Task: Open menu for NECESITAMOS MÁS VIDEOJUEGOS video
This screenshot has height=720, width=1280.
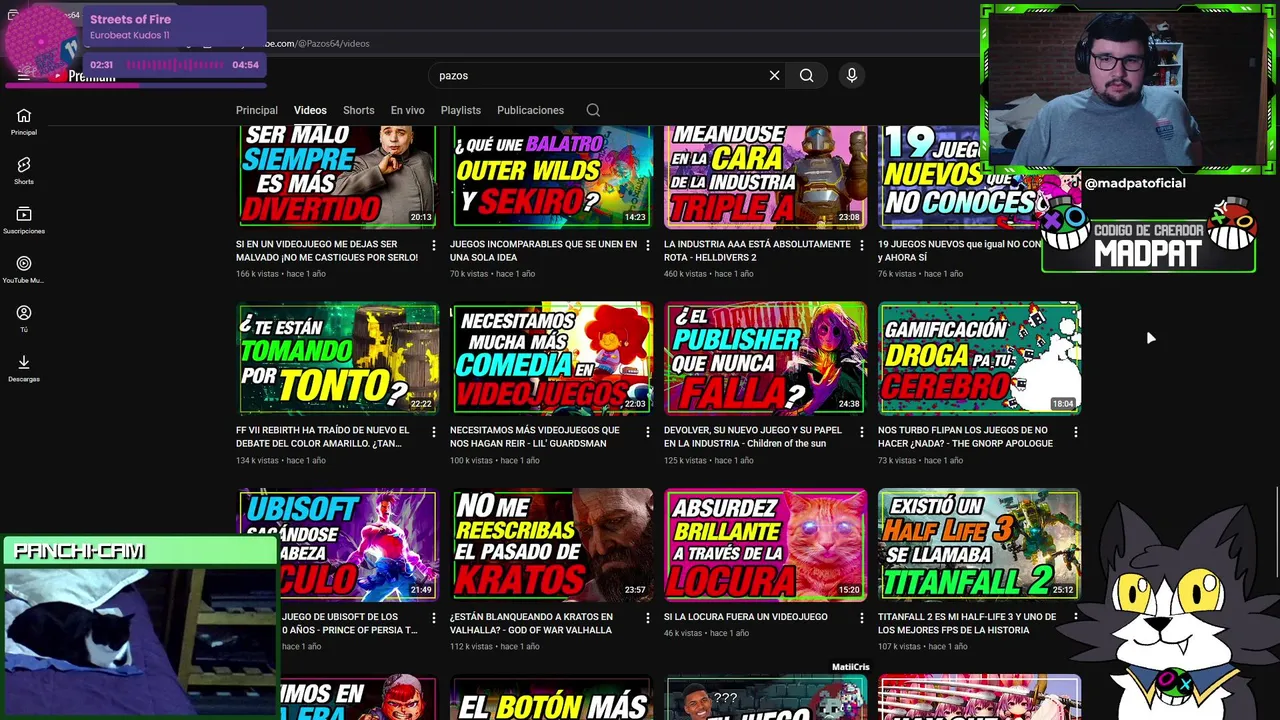Action: coord(647,432)
